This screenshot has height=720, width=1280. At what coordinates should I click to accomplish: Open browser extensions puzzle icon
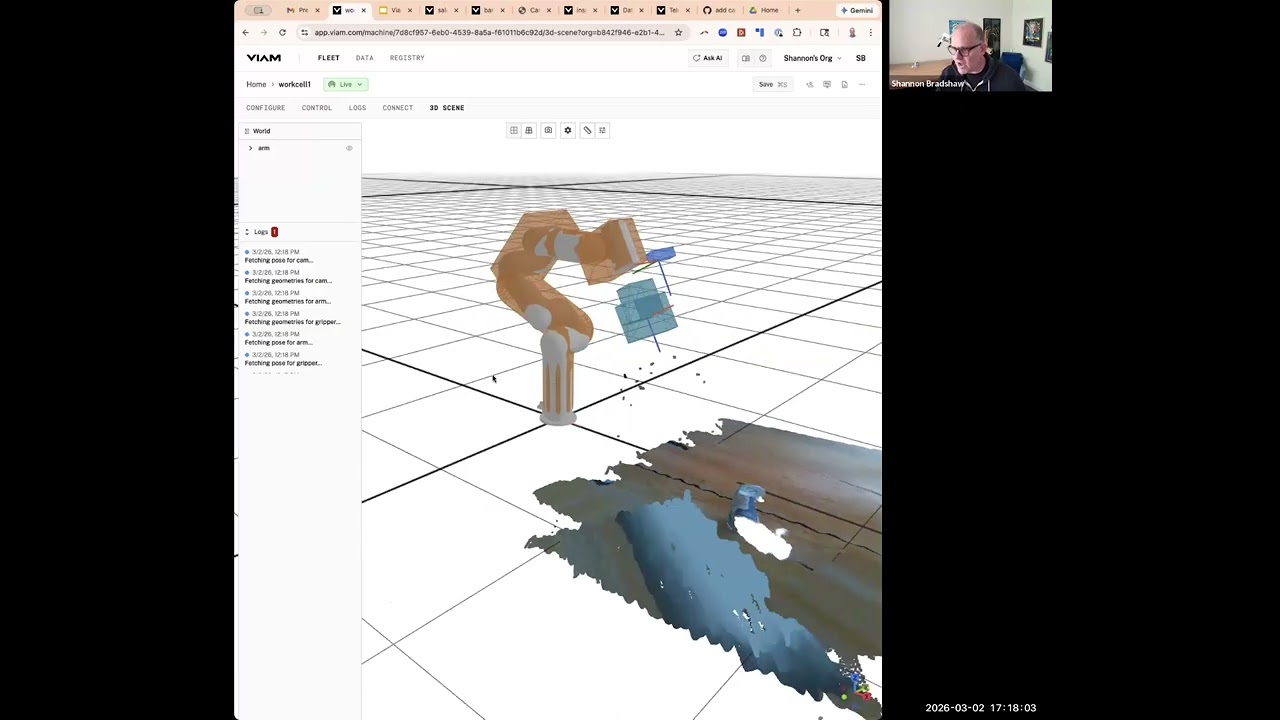coord(797,32)
